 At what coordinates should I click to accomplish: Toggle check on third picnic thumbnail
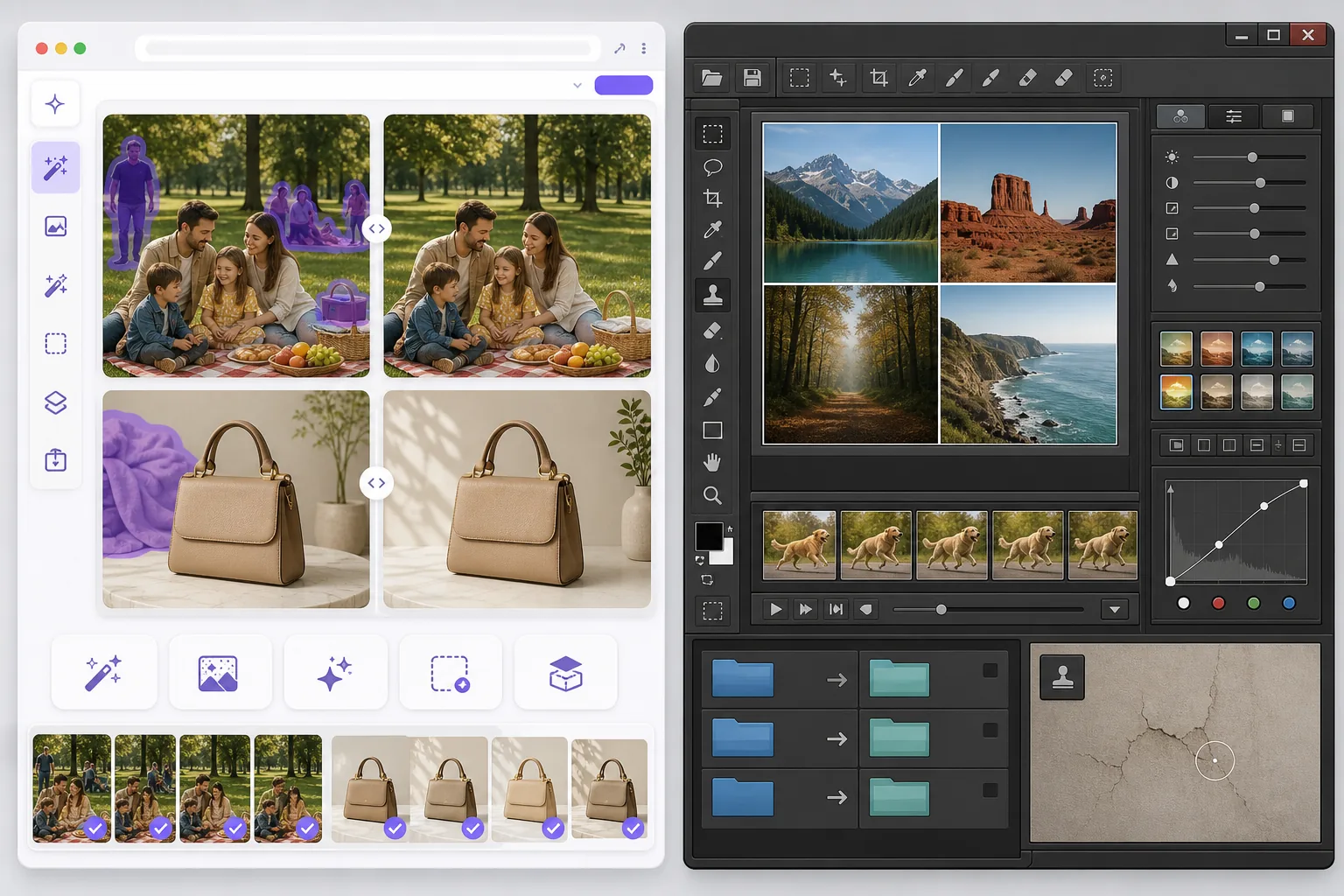click(235, 827)
